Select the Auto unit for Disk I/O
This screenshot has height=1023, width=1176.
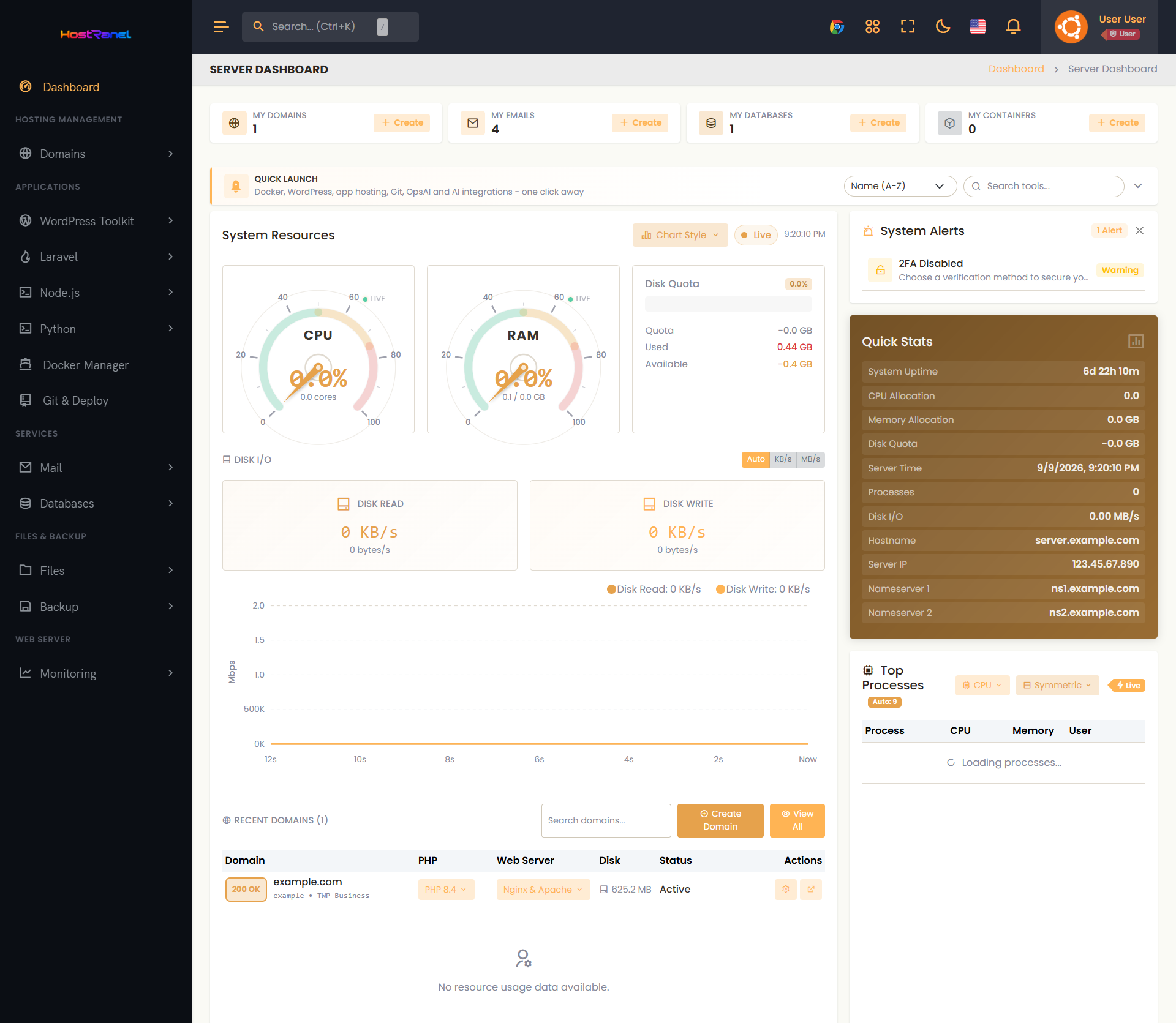pos(756,460)
